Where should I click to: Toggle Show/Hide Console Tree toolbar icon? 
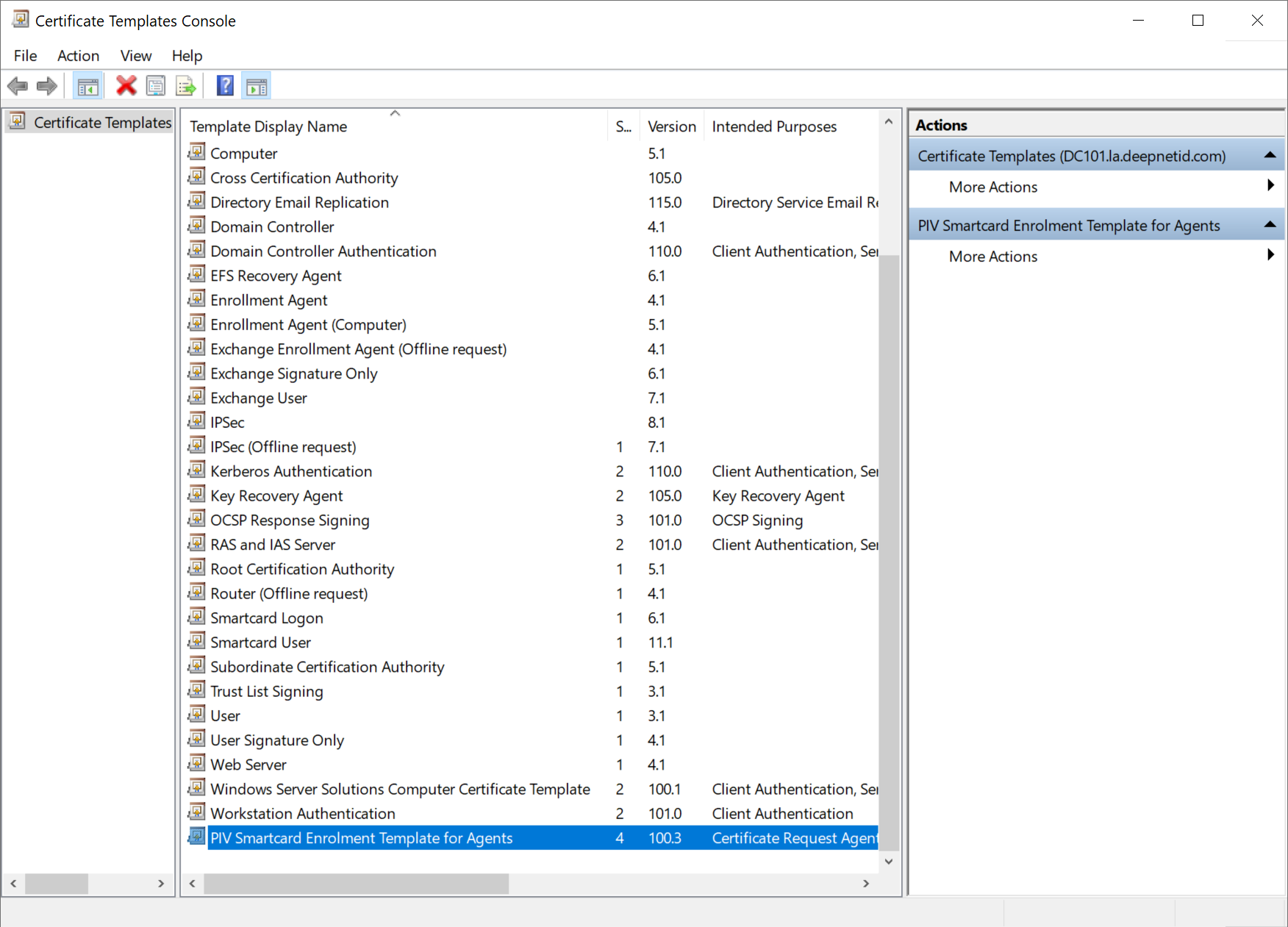point(88,87)
